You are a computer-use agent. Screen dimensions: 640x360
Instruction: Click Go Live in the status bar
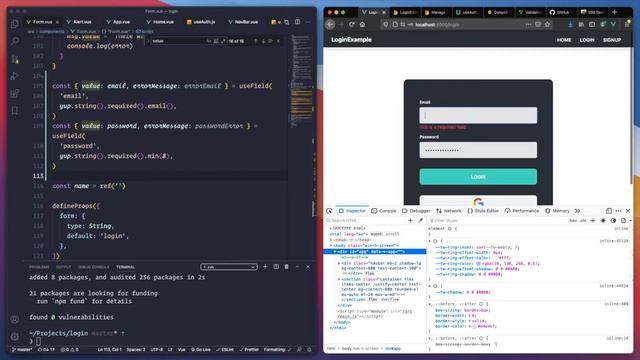[201, 350]
